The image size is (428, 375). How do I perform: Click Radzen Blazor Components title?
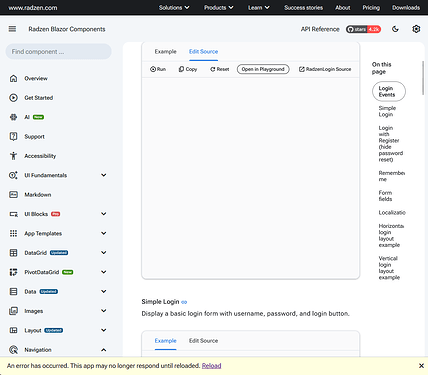67,29
